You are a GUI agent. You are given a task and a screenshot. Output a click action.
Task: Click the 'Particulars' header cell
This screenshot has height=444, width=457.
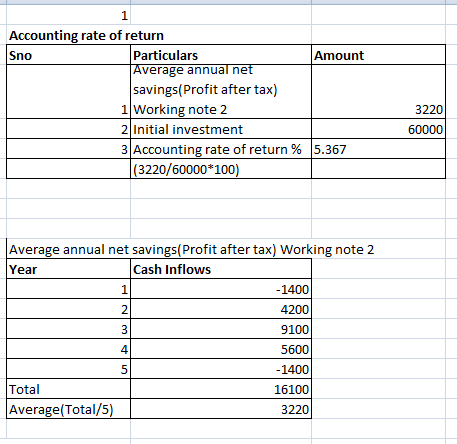click(221, 55)
